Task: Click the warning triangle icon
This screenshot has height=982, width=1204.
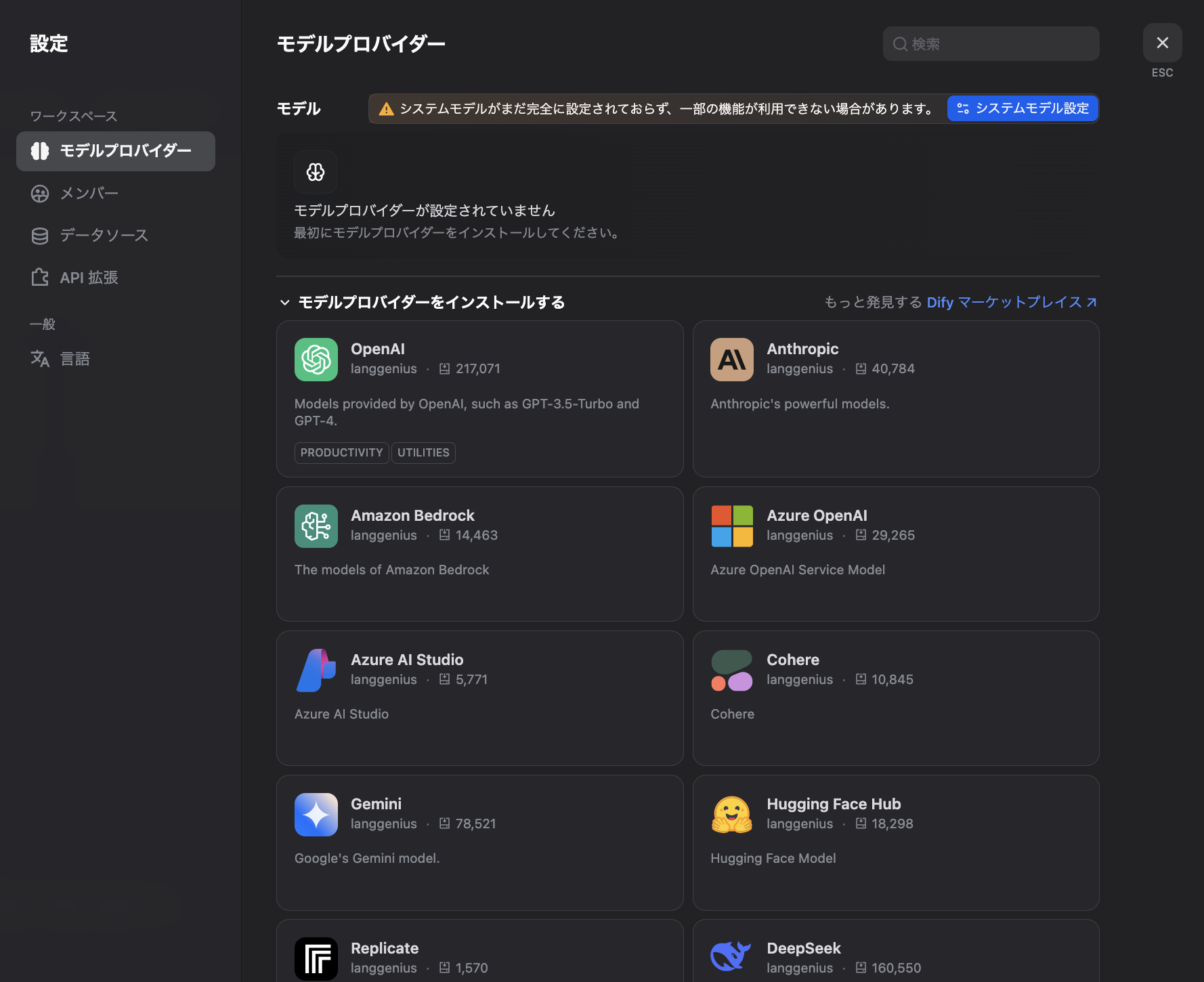Action: pos(387,109)
